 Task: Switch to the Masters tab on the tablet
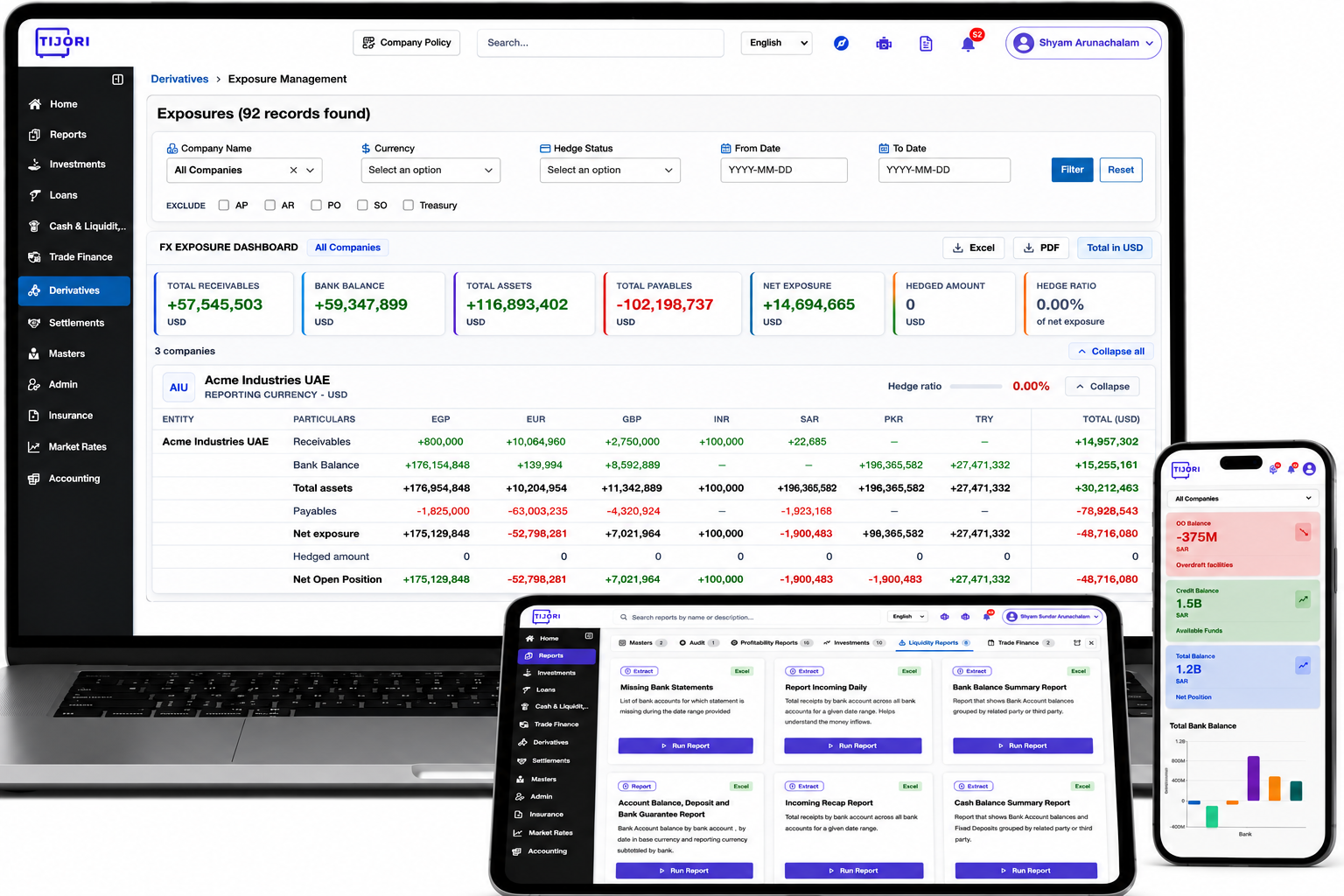642,643
